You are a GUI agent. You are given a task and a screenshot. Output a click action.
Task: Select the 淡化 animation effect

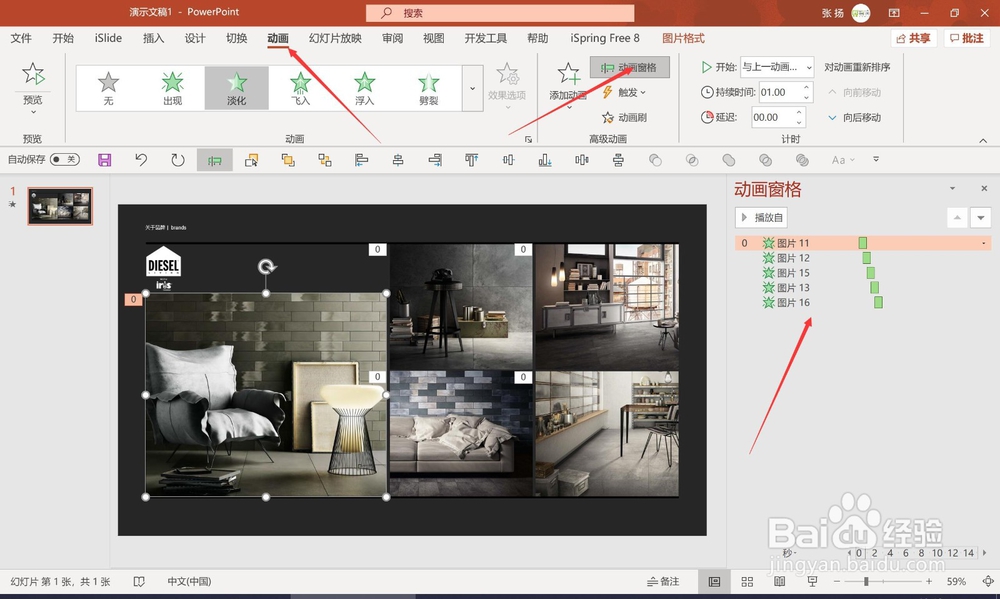click(237, 88)
